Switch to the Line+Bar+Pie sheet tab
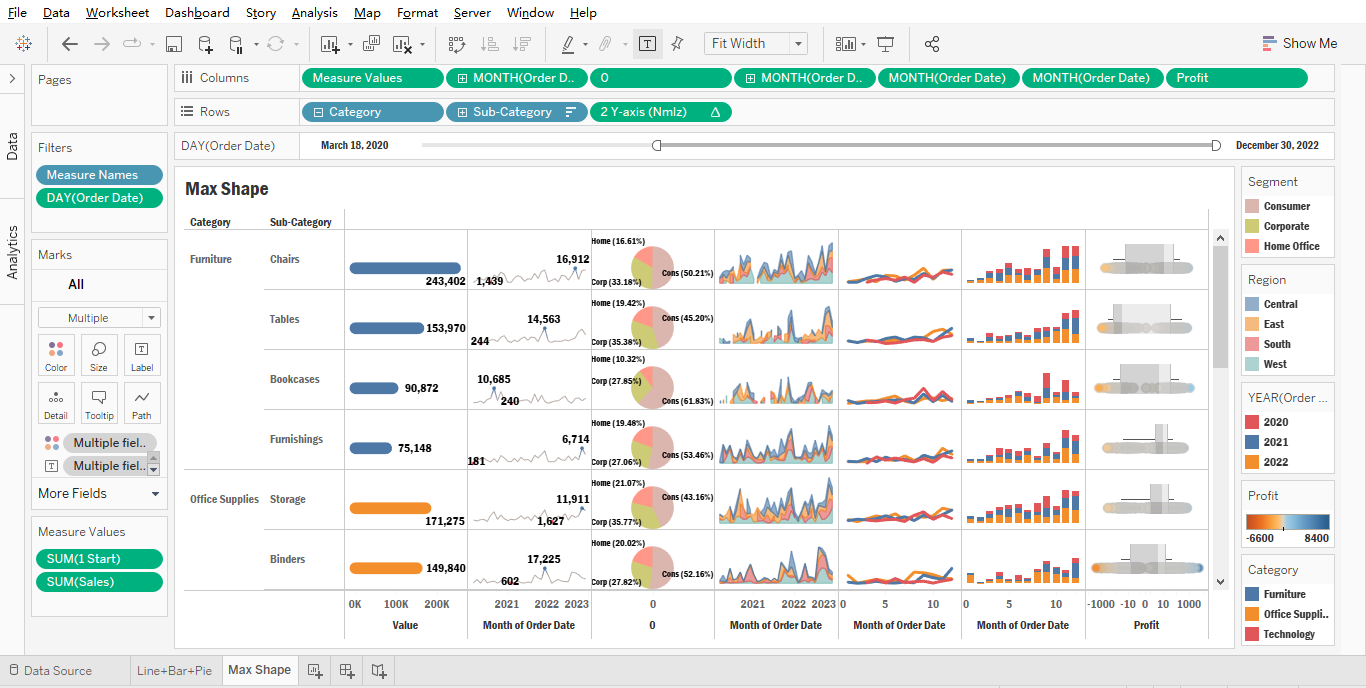1366x688 pixels. tap(175, 670)
